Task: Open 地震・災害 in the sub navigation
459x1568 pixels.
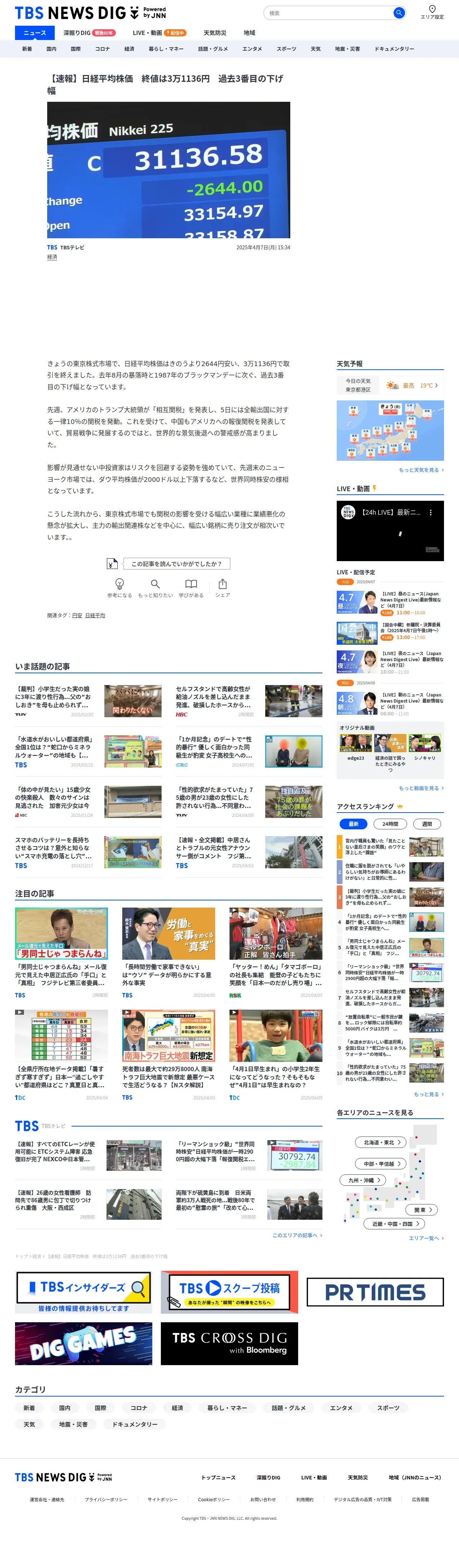Action: pyautogui.click(x=347, y=49)
